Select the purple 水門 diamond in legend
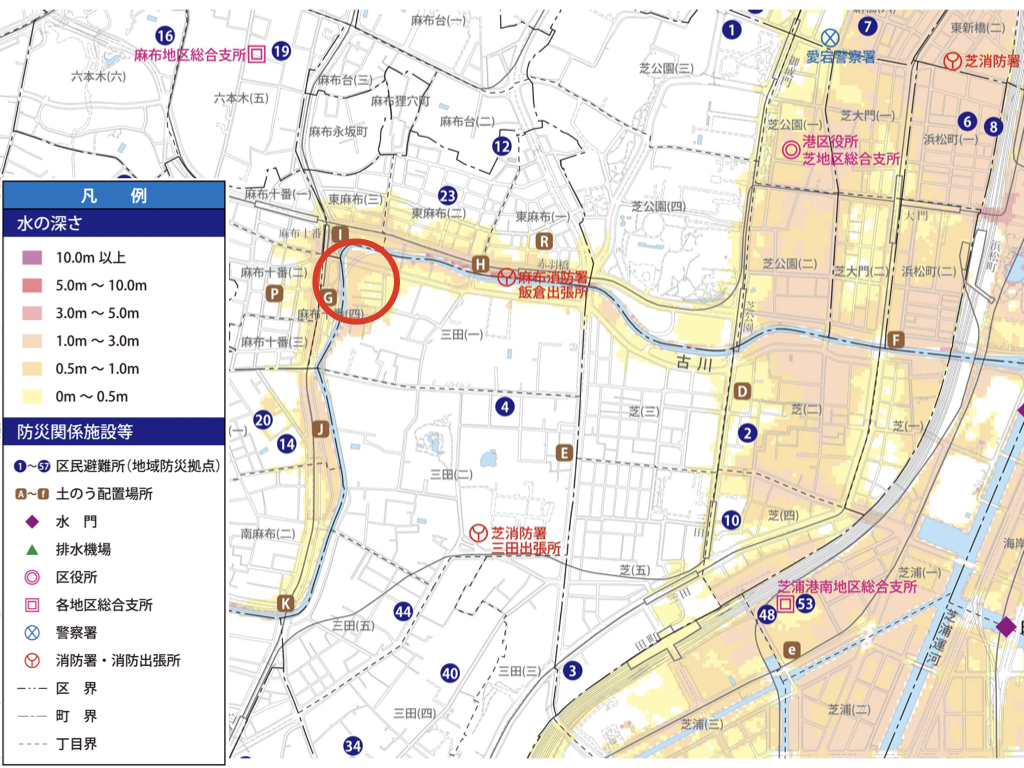Screen dimensions: 1024x768 32,521
